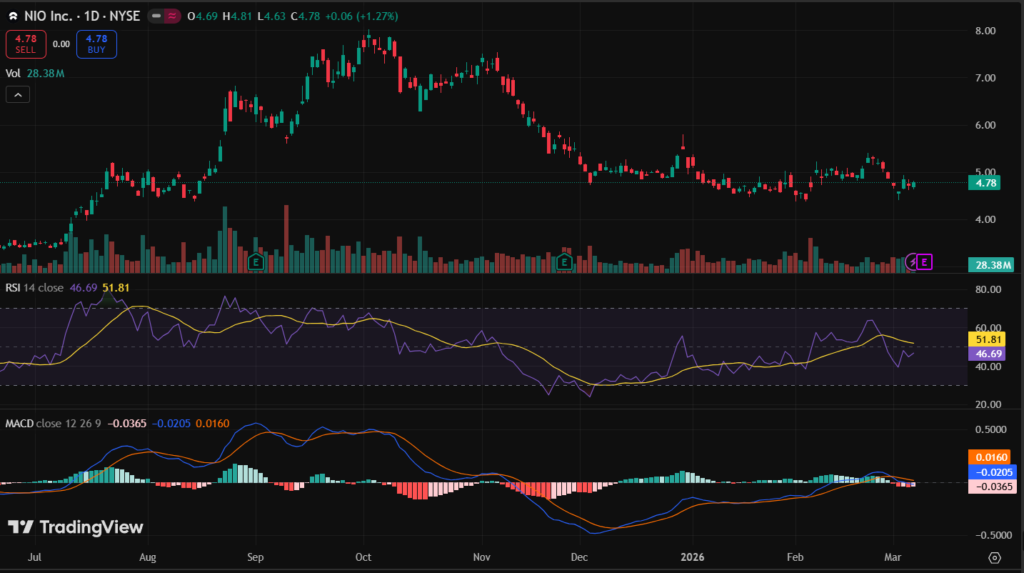Click the green earnings marker near December
Image resolution: width=1024 pixels, height=573 pixels.
click(x=564, y=262)
